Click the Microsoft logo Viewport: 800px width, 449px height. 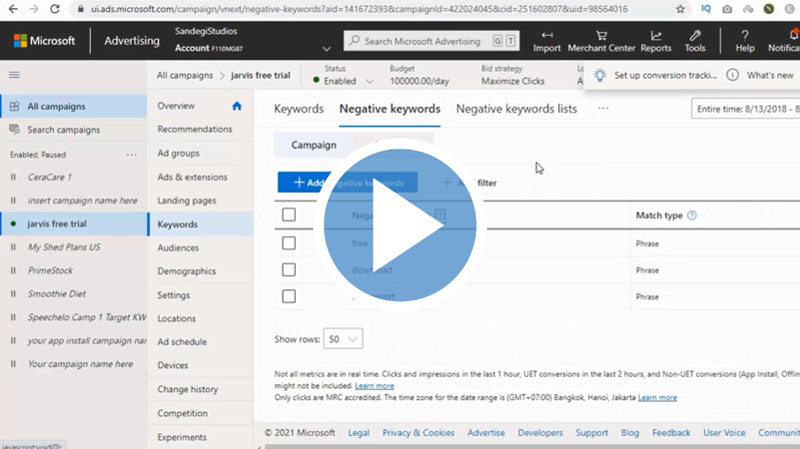[44, 41]
